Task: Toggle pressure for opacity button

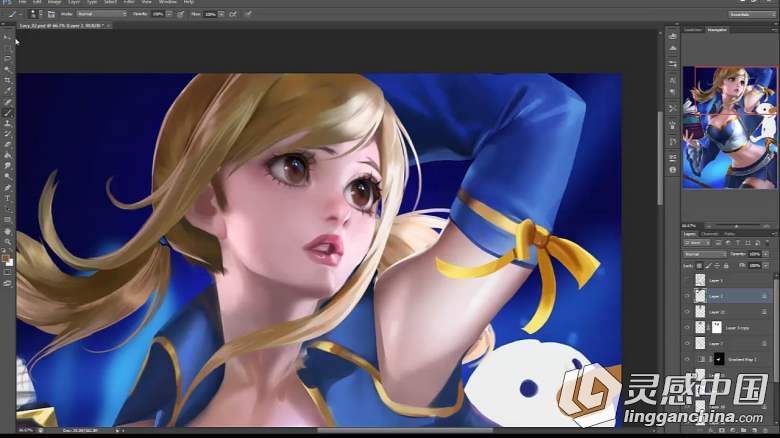Action: [181, 14]
